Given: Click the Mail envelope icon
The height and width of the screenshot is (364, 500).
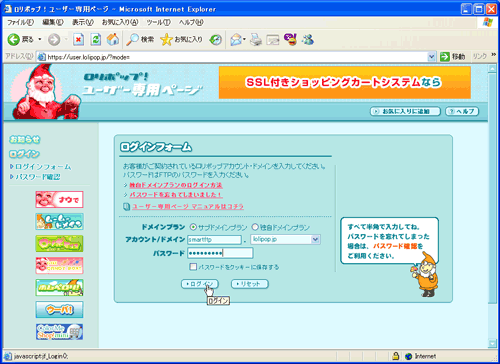Looking at the screenshot, I should pos(236,40).
